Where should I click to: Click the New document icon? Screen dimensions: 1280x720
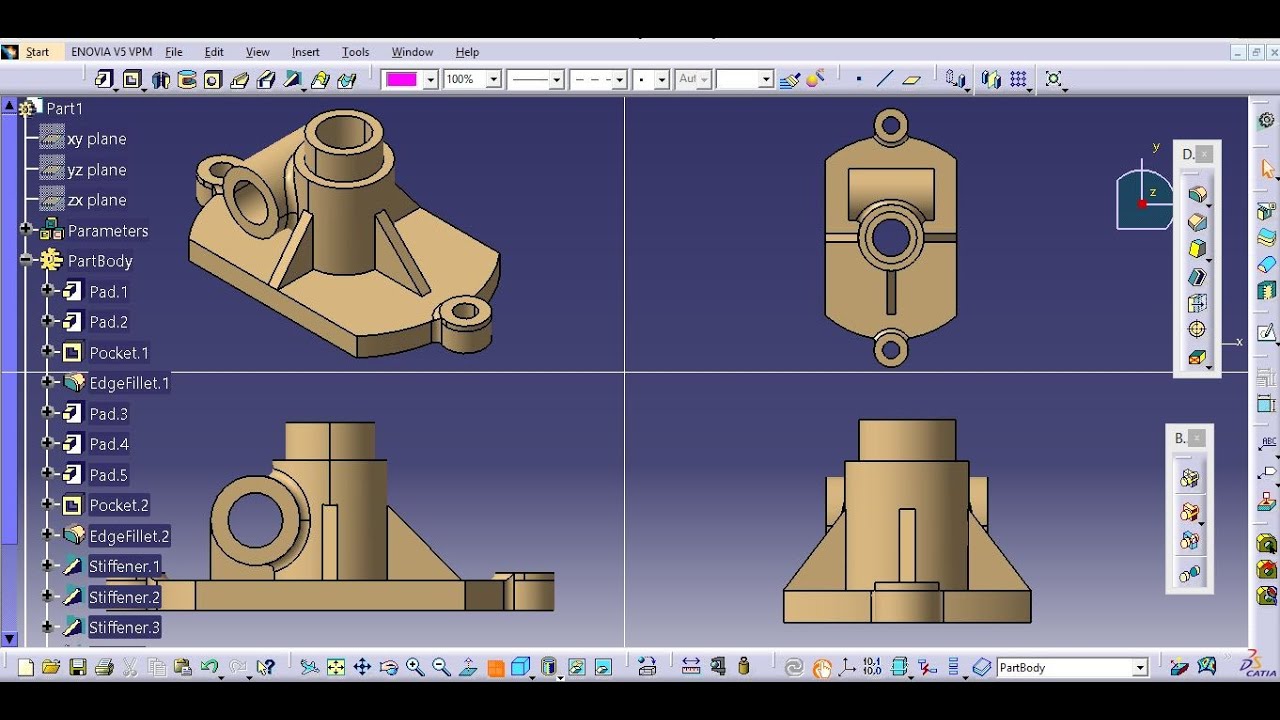25,667
